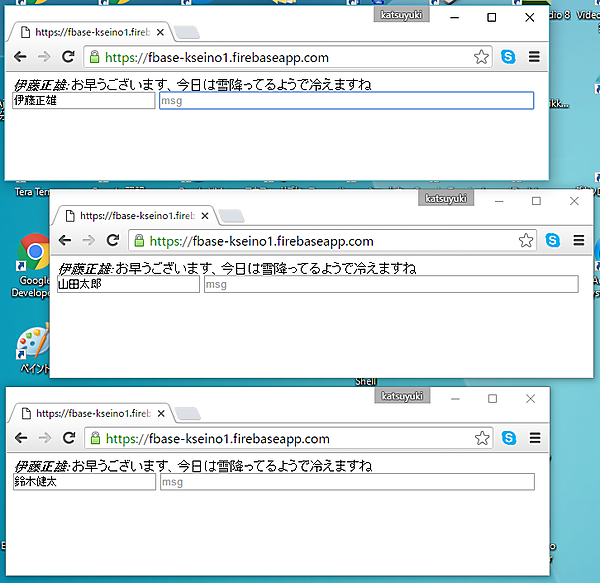Click bookmark star in bottom Chrome window
This screenshot has height=583, width=600.
coord(482,438)
